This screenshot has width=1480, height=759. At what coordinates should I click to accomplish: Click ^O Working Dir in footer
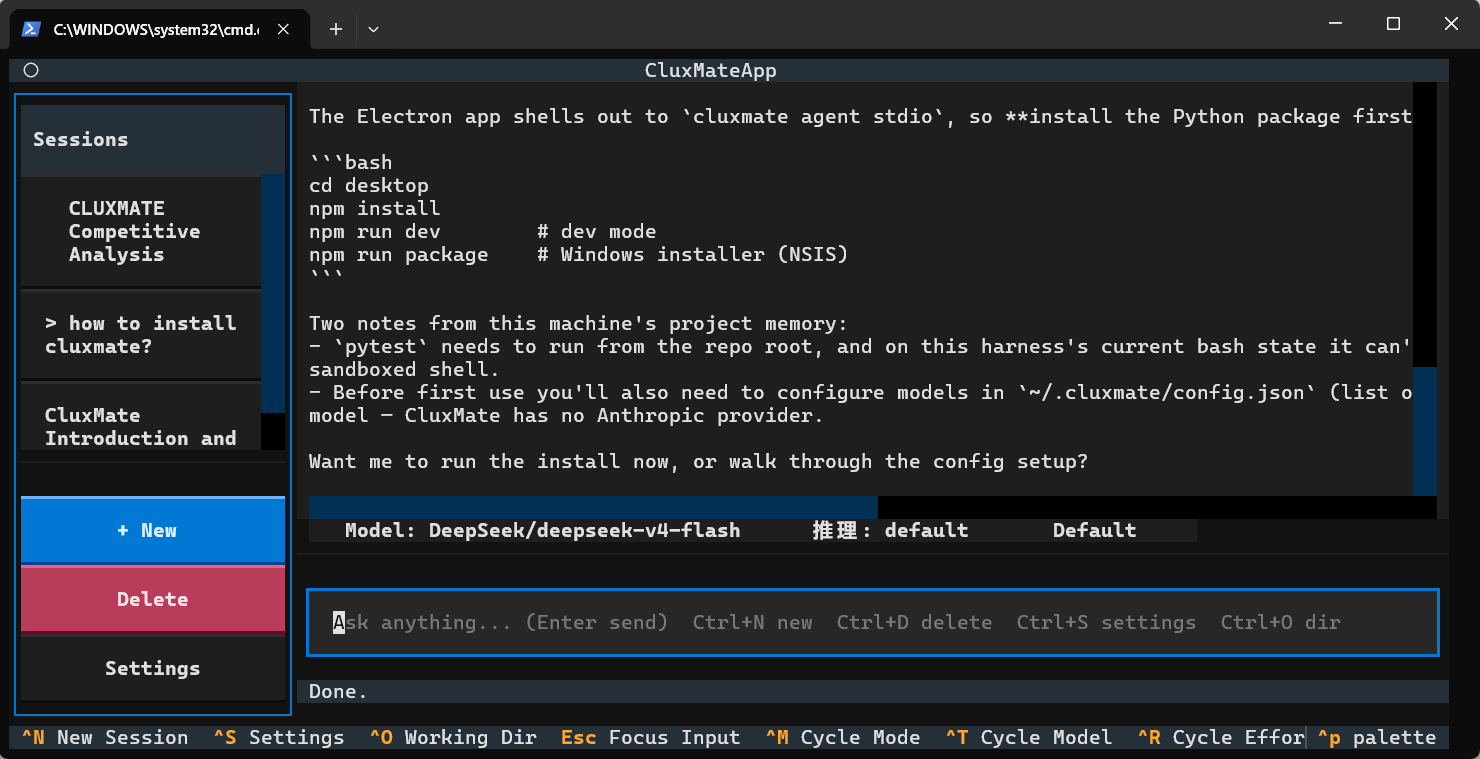[453, 737]
